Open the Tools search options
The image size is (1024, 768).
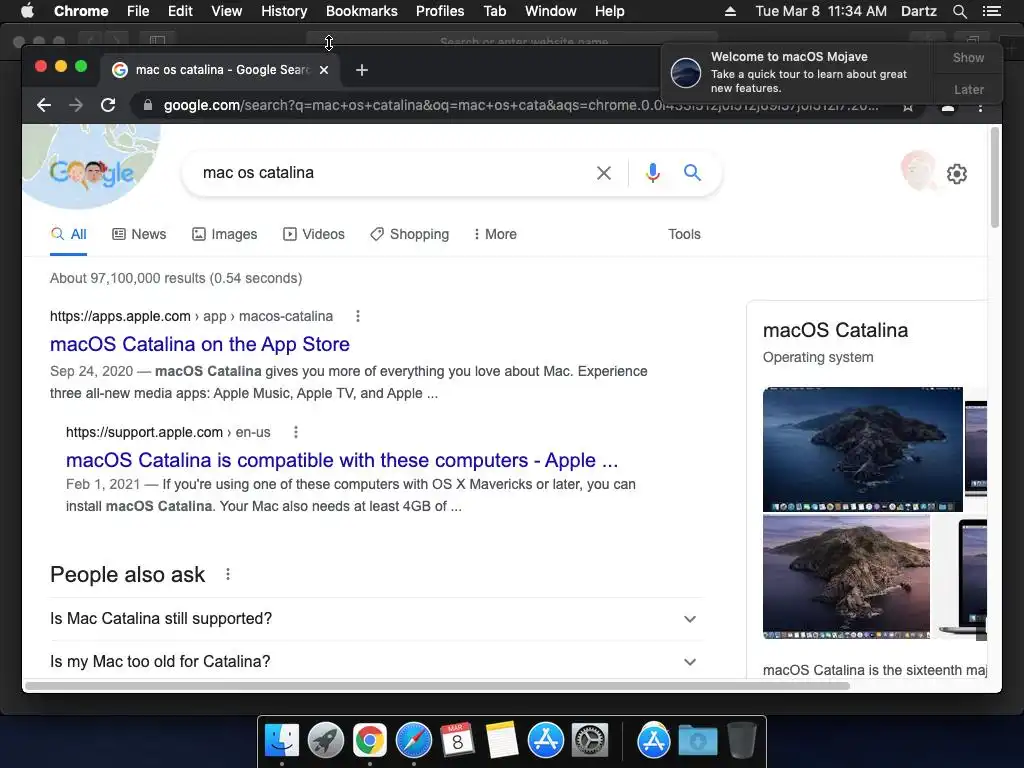pos(684,234)
